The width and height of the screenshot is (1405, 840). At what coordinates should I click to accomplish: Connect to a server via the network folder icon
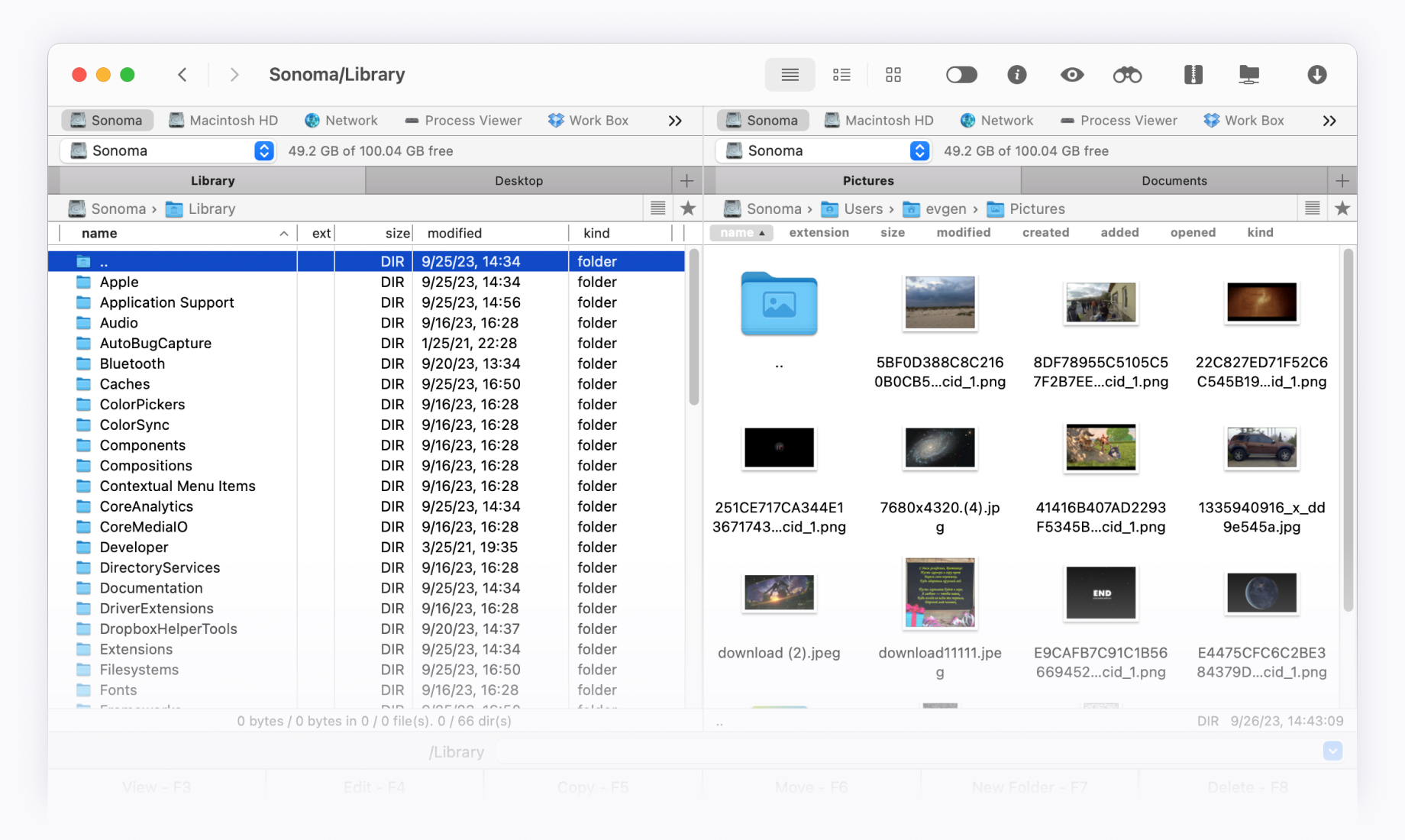pyautogui.click(x=1248, y=74)
